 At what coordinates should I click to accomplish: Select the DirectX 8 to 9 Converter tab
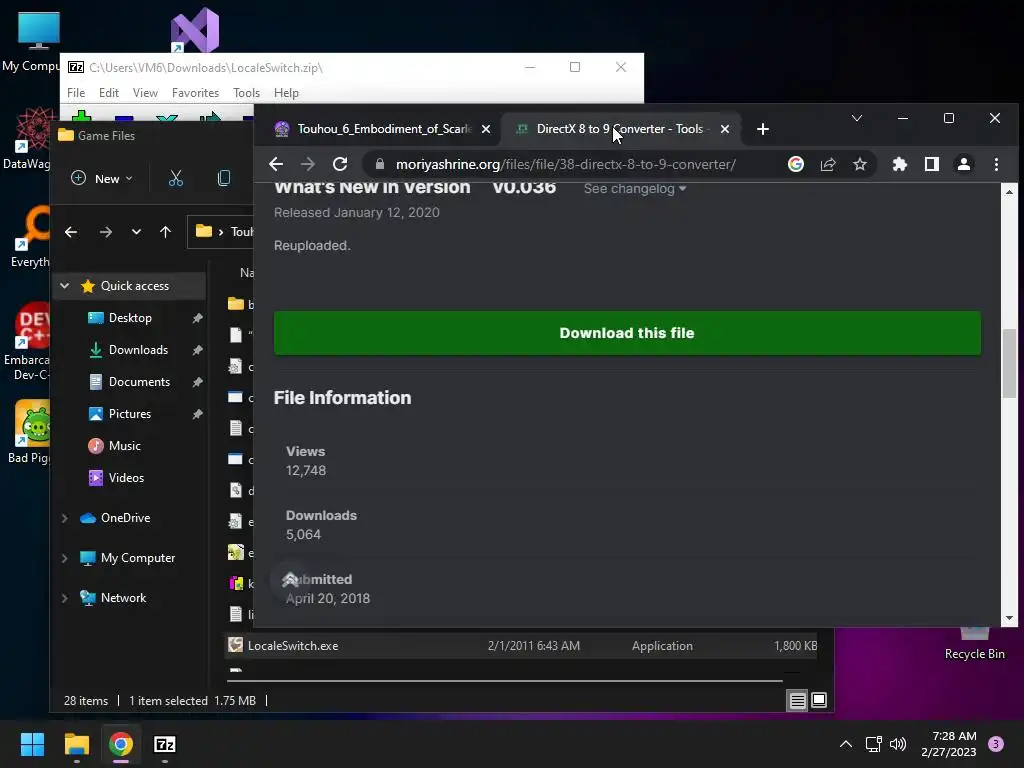click(620, 129)
